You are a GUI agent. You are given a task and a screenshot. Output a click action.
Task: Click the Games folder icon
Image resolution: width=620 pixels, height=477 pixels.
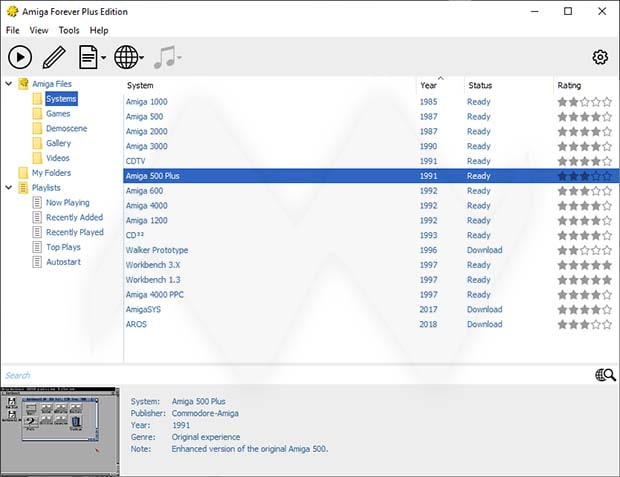37,114
